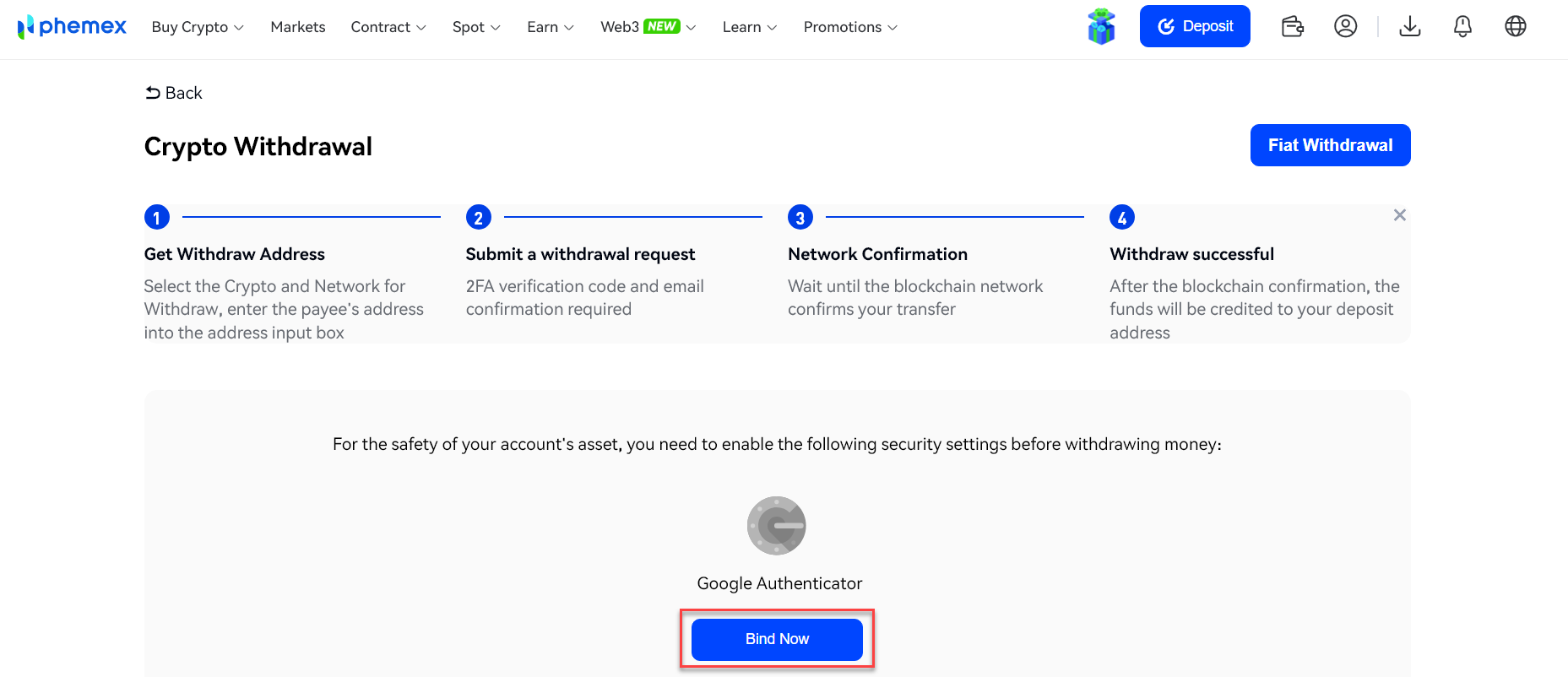Click Submit a withdrawal request title
Viewport: 1568px width, 677px height.
pos(581,254)
